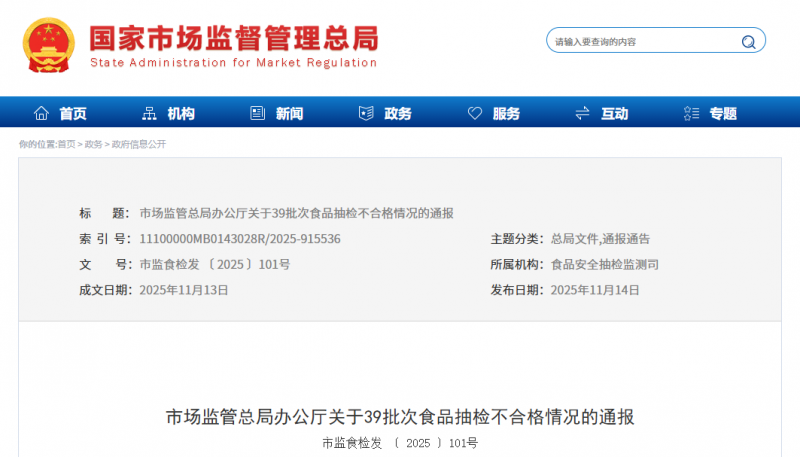Click the house icon beside 首页
The width and height of the screenshot is (800, 457).
(x=41, y=113)
